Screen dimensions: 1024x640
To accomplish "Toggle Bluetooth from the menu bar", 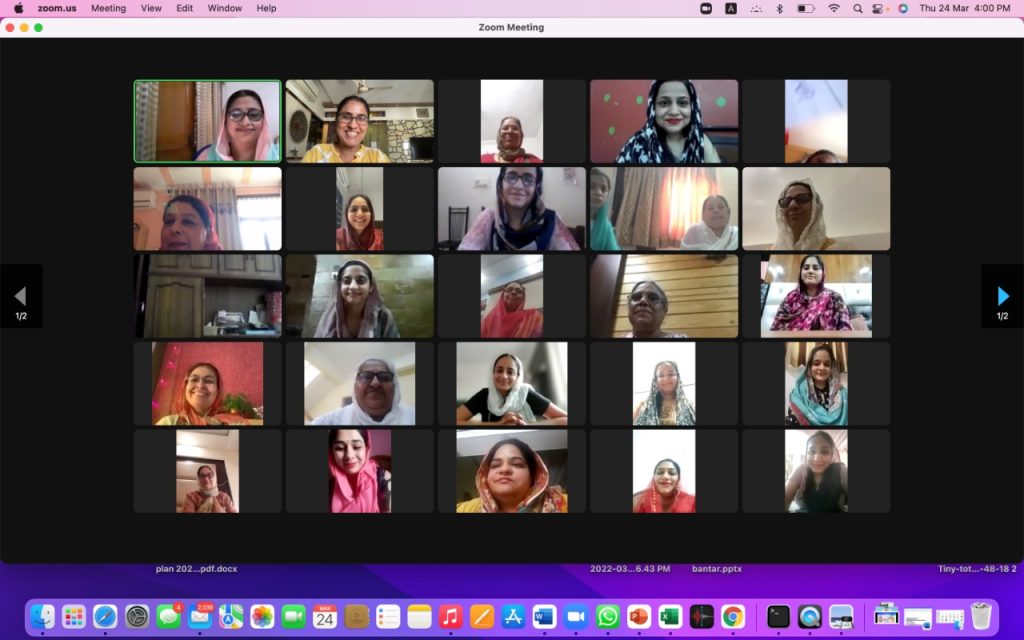I will (780, 8).
